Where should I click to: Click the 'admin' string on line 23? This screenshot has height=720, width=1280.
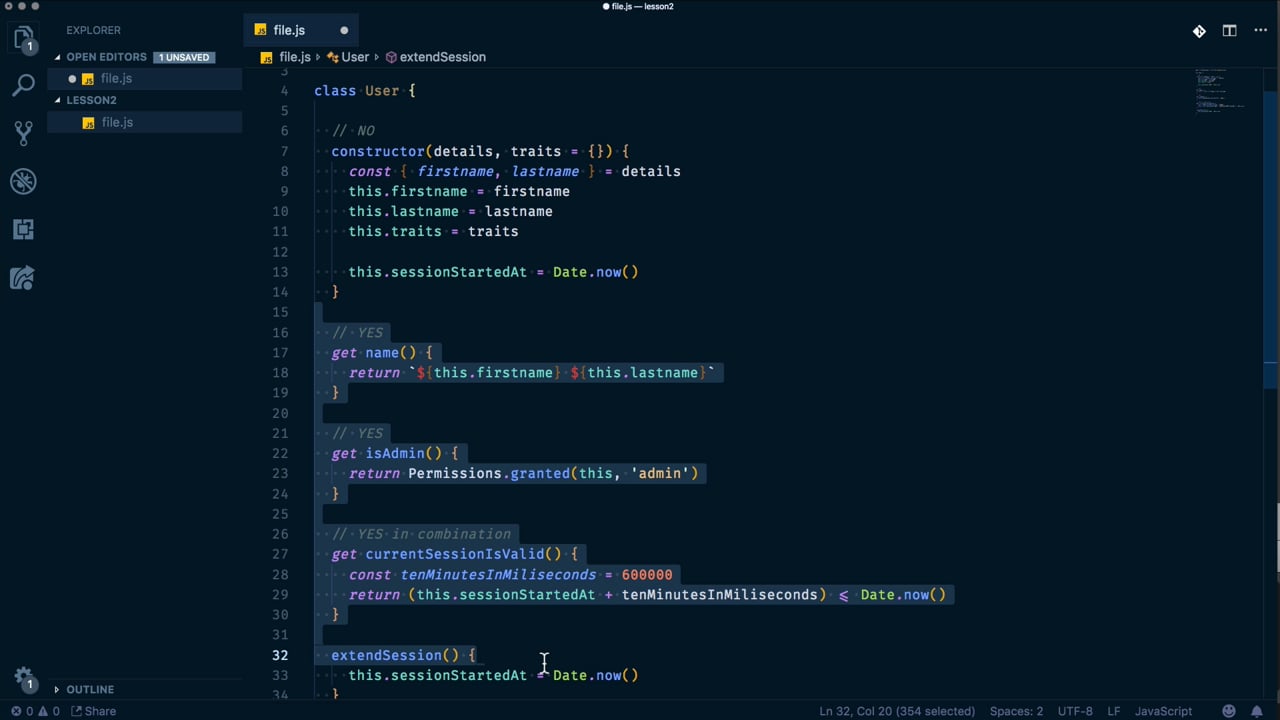click(660, 473)
